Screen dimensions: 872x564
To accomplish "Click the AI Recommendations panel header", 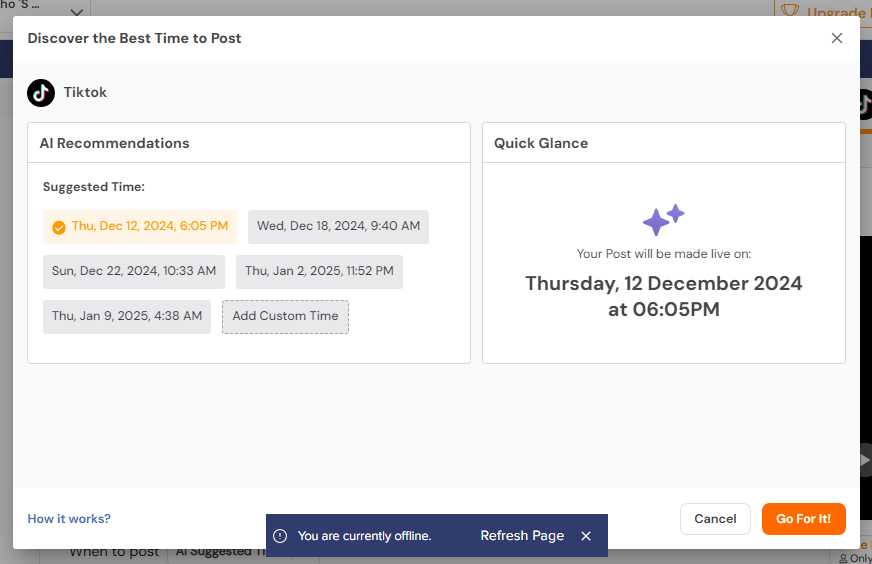I will point(249,143).
